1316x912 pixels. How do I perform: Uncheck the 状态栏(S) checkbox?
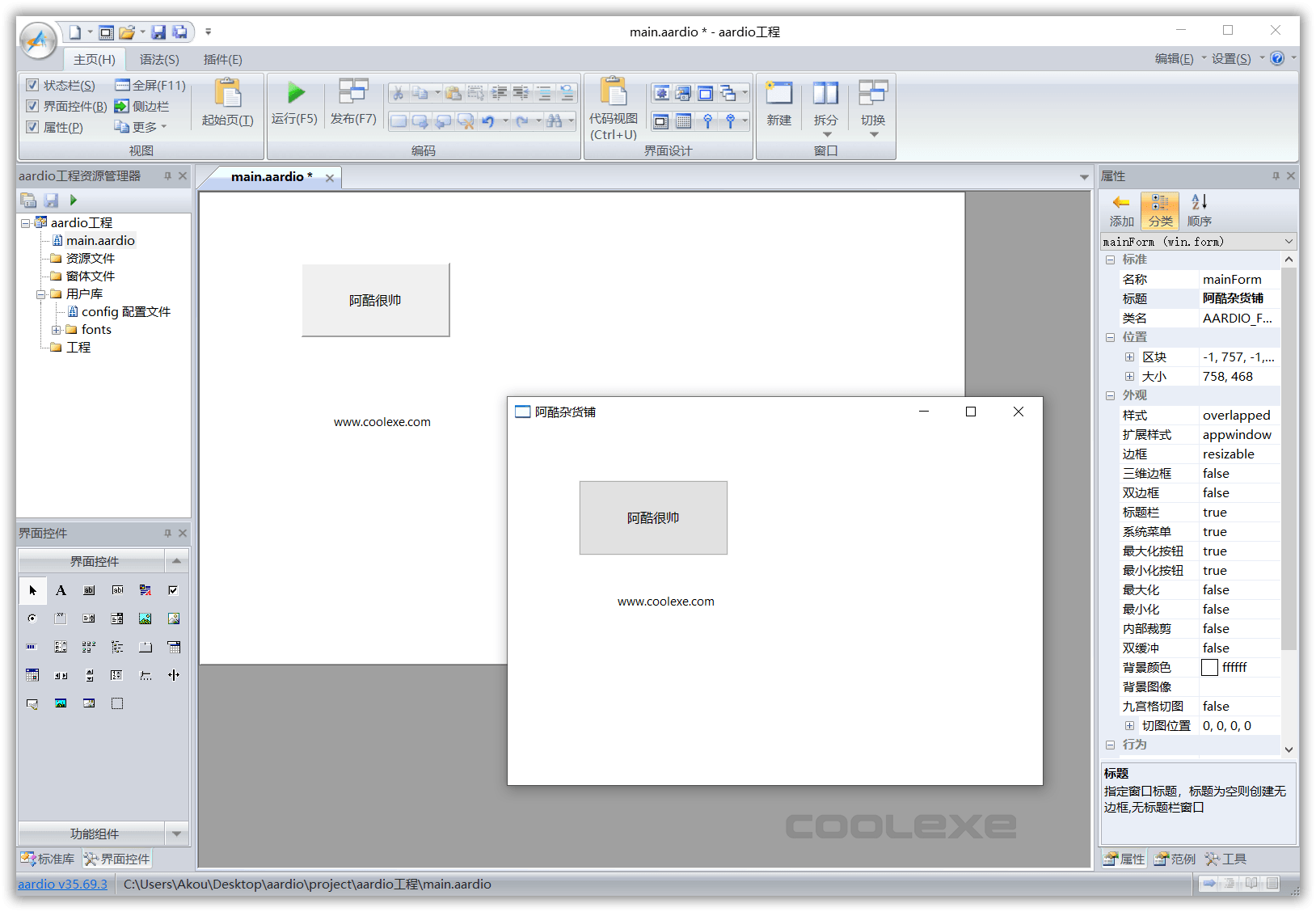32,84
